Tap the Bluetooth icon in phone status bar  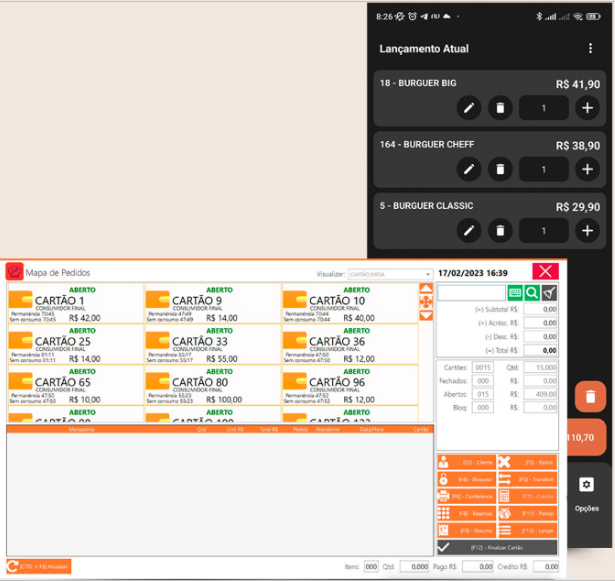tap(539, 16)
